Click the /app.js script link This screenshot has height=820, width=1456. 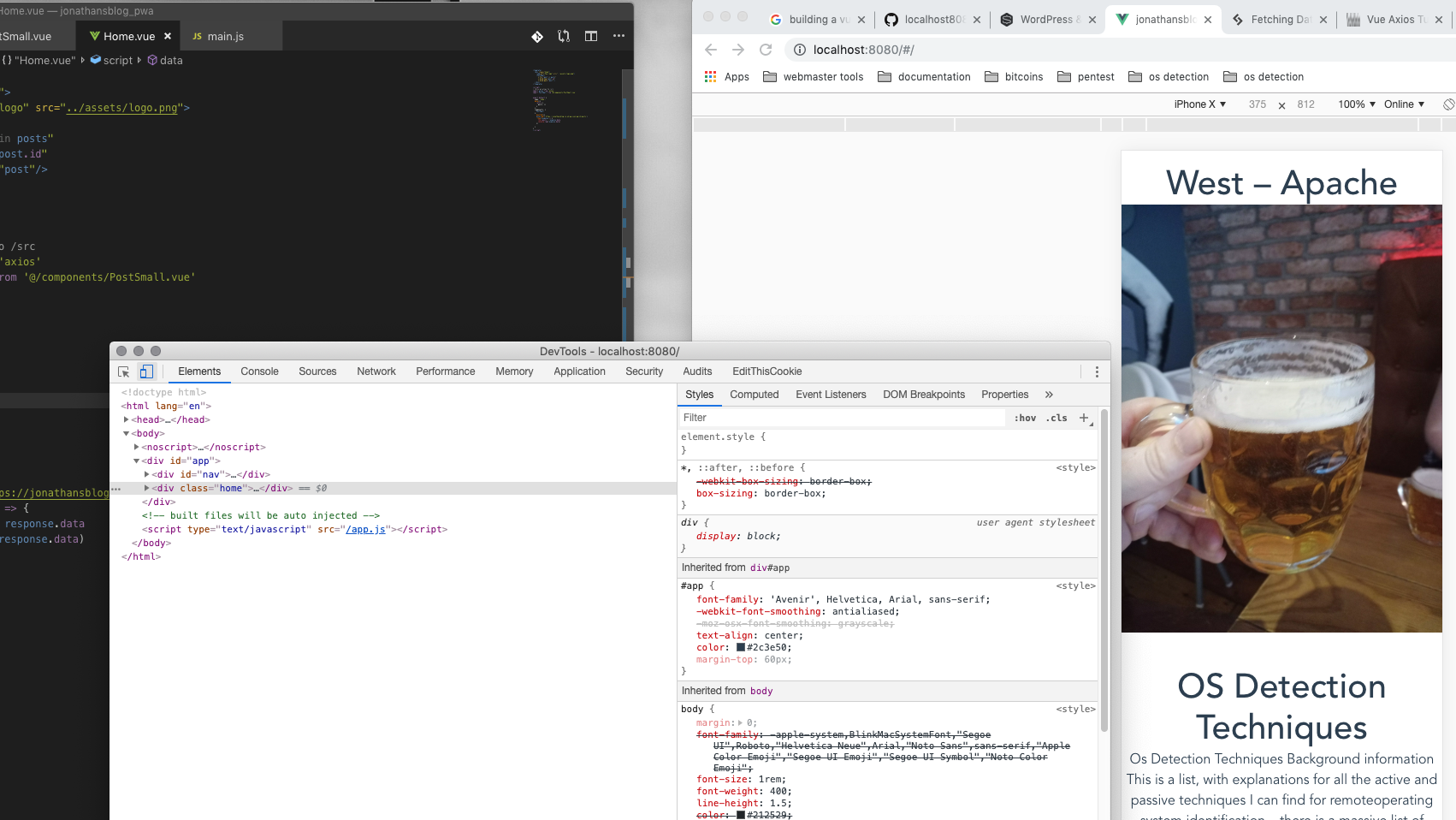click(x=365, y=529)
